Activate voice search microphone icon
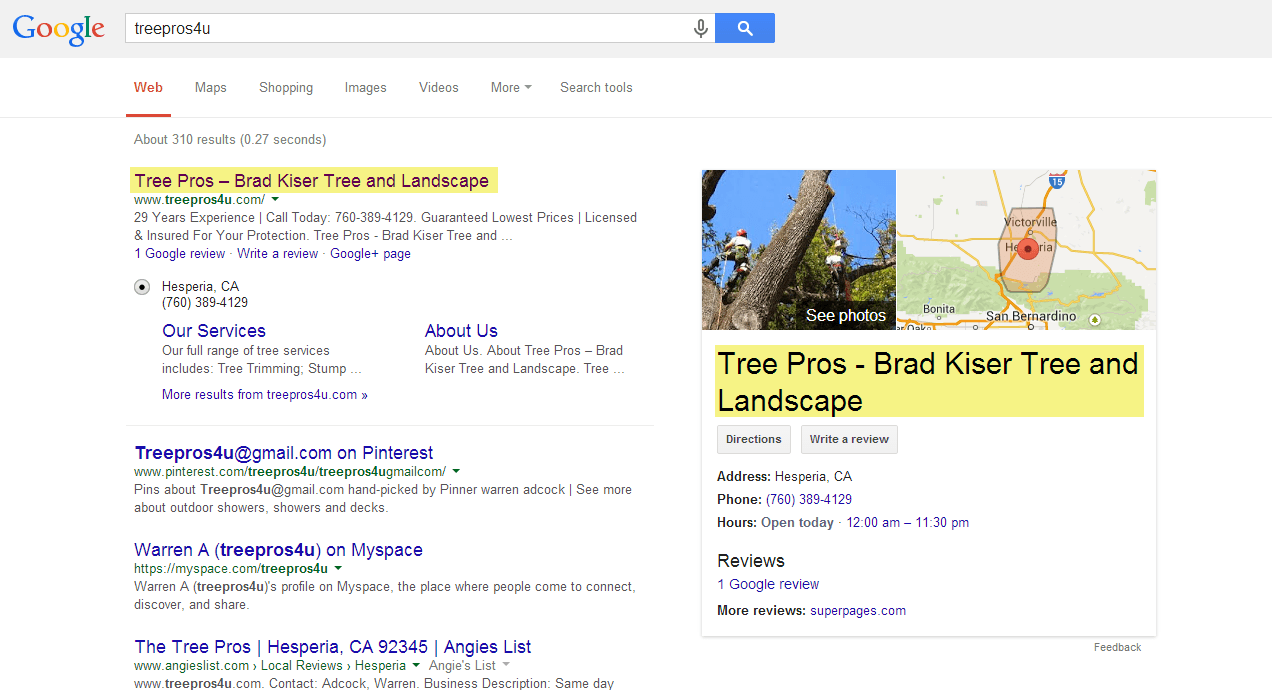 coord(701,28)
